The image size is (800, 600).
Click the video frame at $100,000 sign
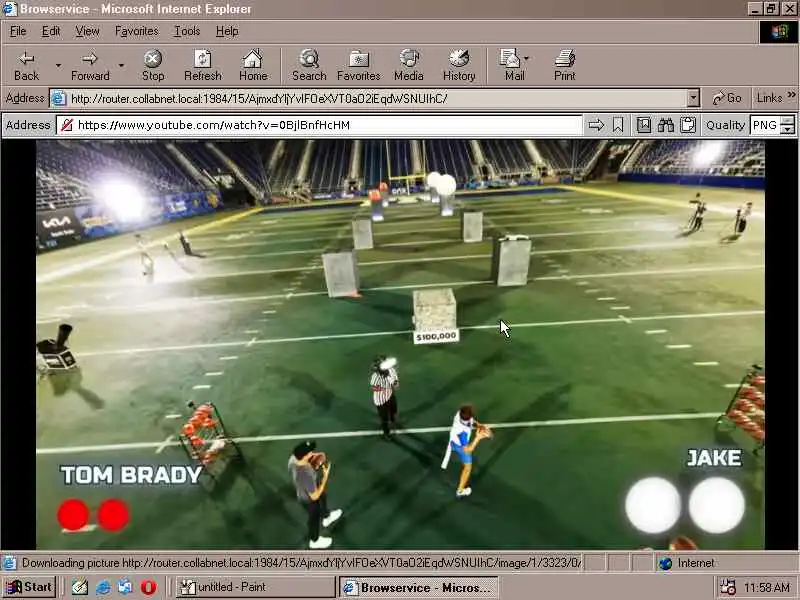(x=436, y=336)
